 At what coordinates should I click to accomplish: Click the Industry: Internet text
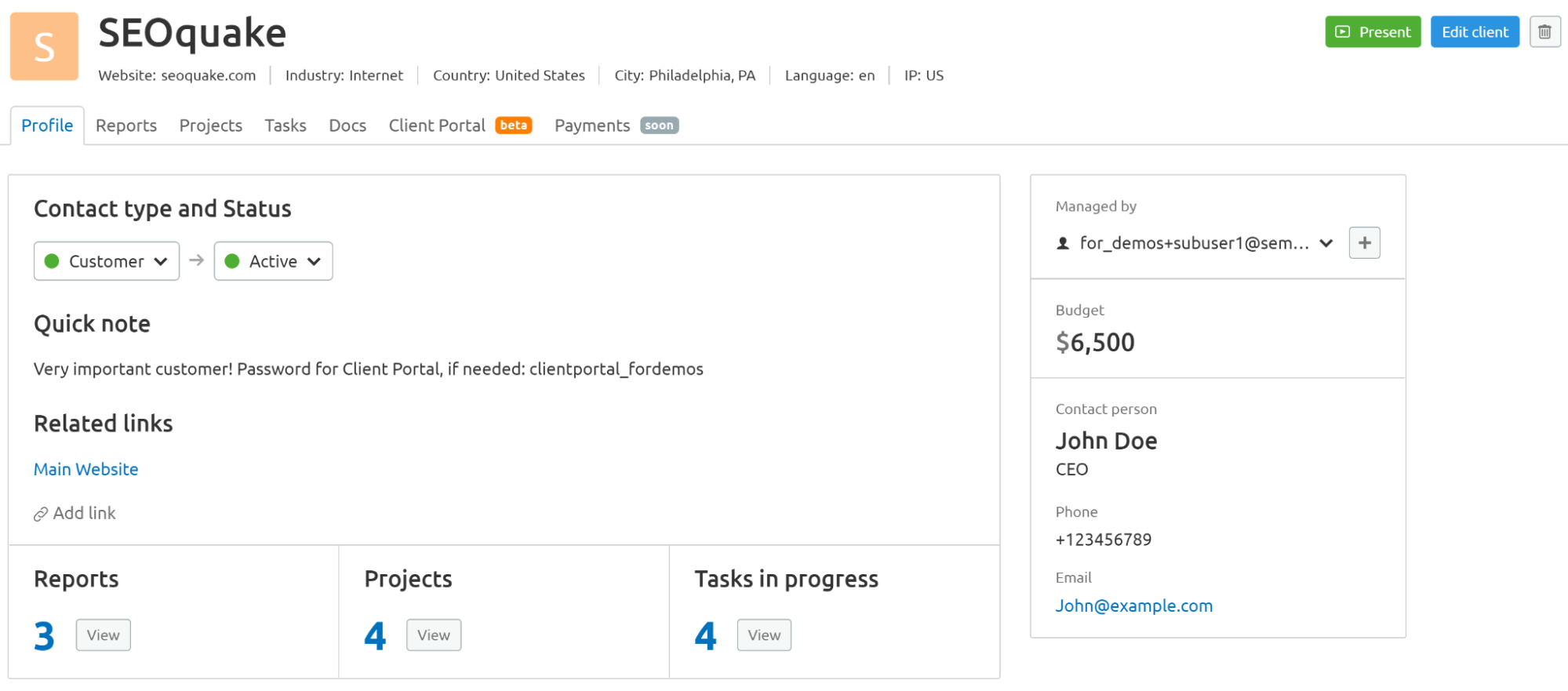click(x=344, y=75)
